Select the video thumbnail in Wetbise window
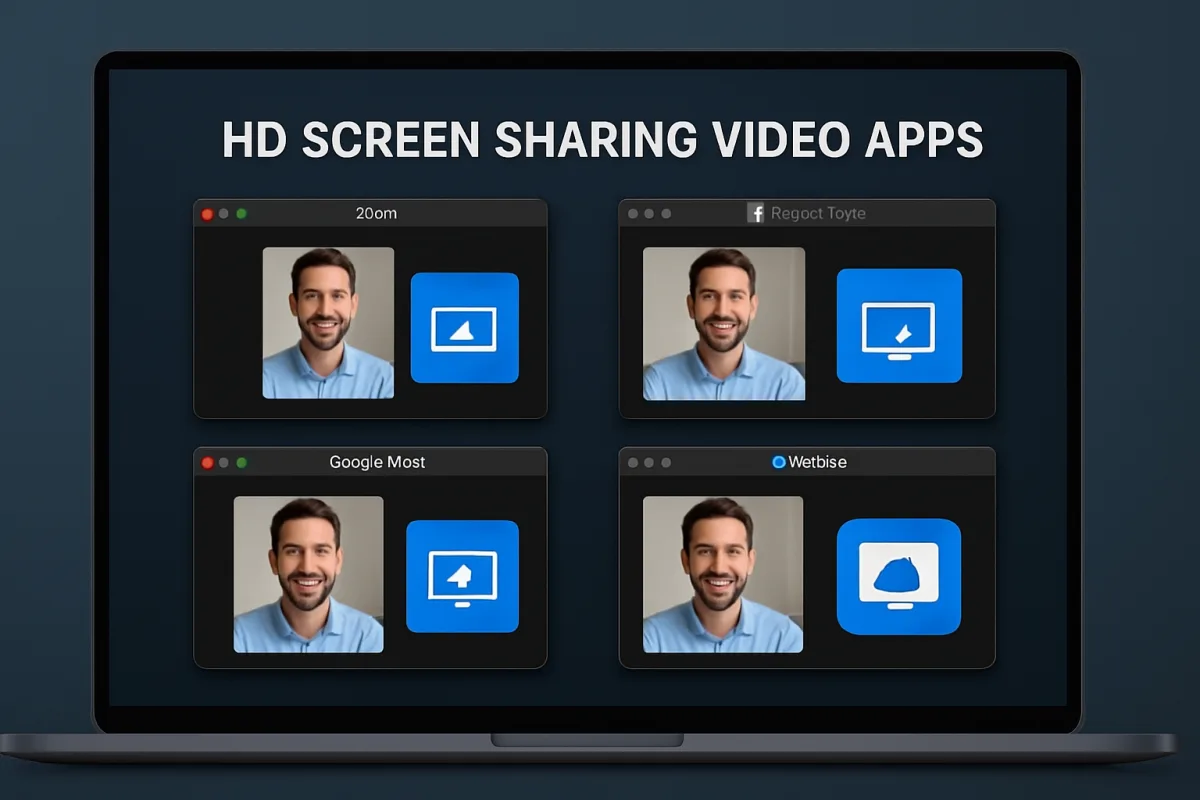The image size is (1200, 800). (x=723, y=575)
